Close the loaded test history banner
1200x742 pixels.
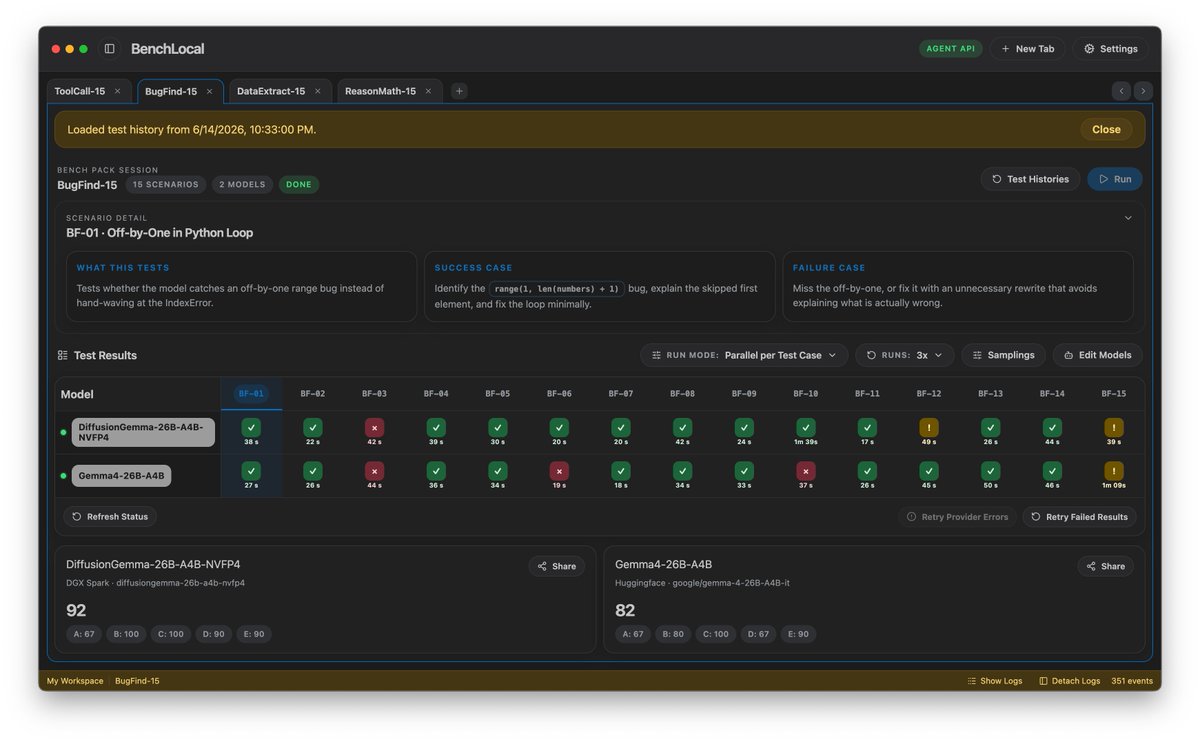click(x=1106, y=129)
